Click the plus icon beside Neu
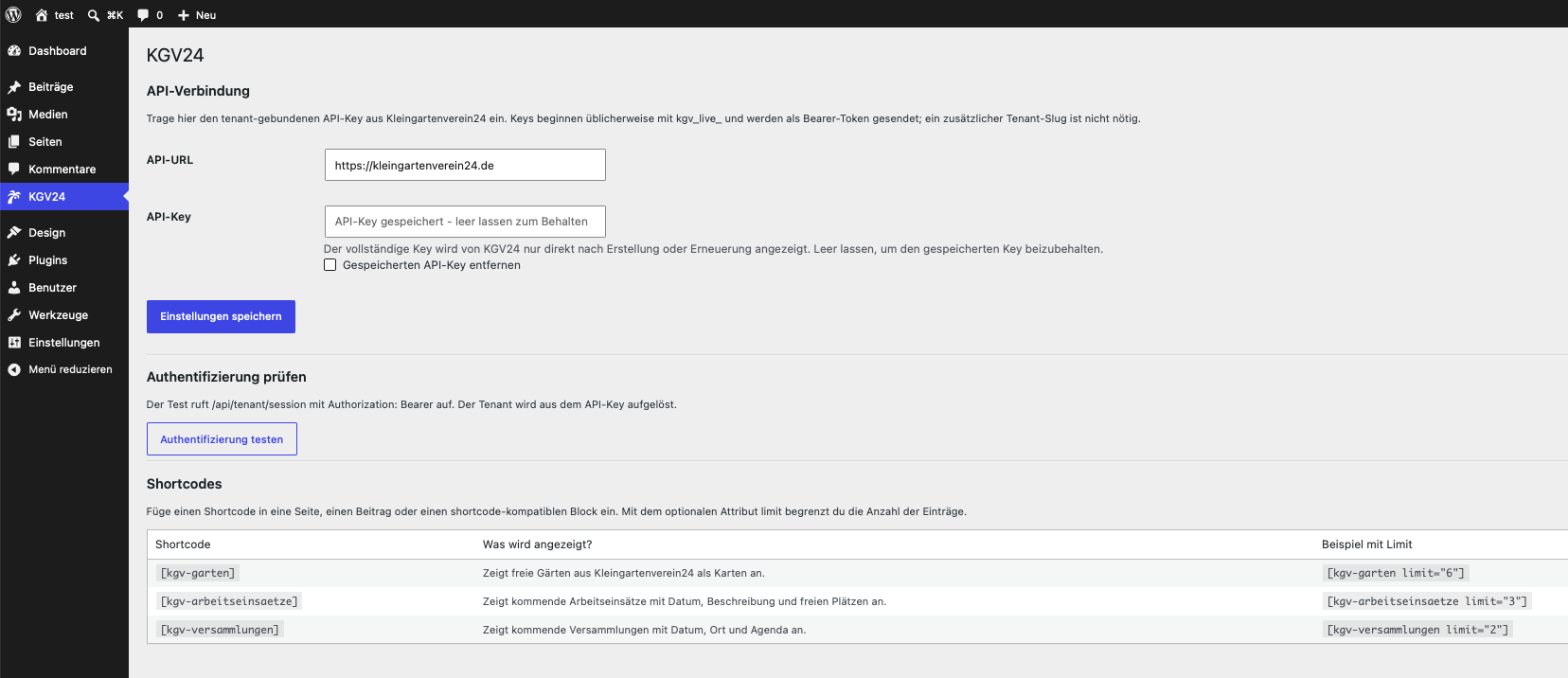Viewport: 1568px width, 678px height. pos(184,15)
